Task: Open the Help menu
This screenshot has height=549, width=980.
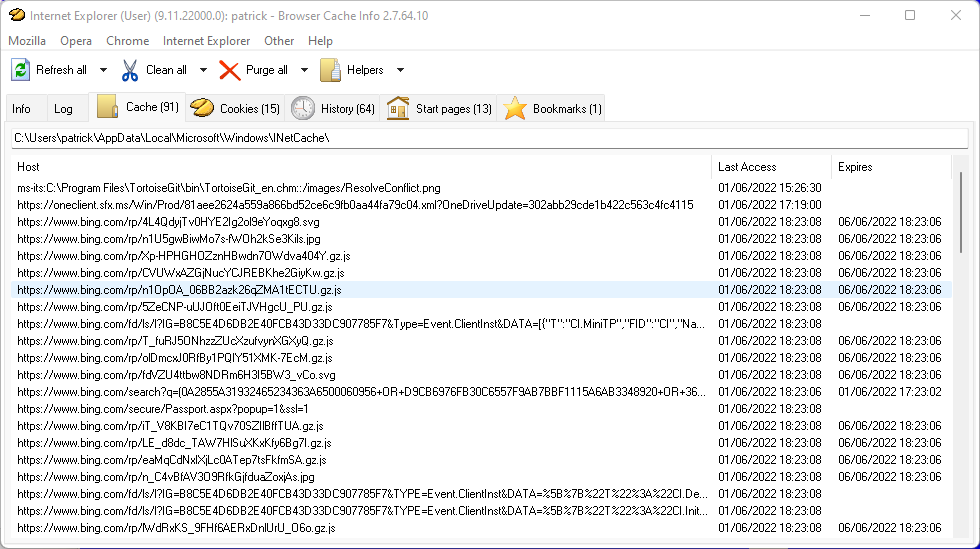Action: tap(320, 41)
